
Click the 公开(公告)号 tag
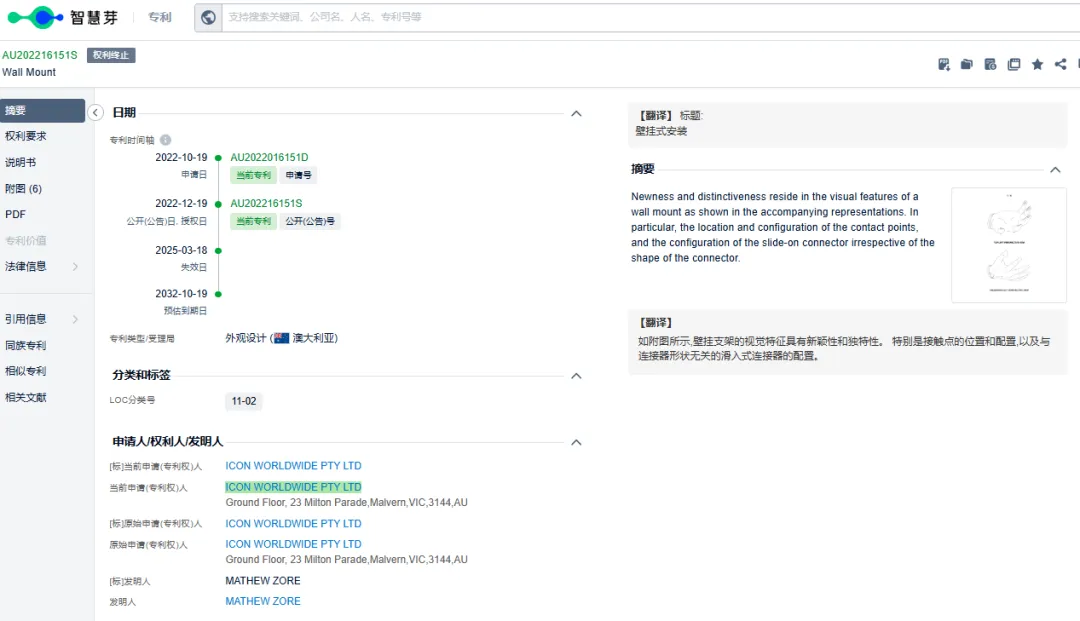pyautogui.click(x=310, y=221)
